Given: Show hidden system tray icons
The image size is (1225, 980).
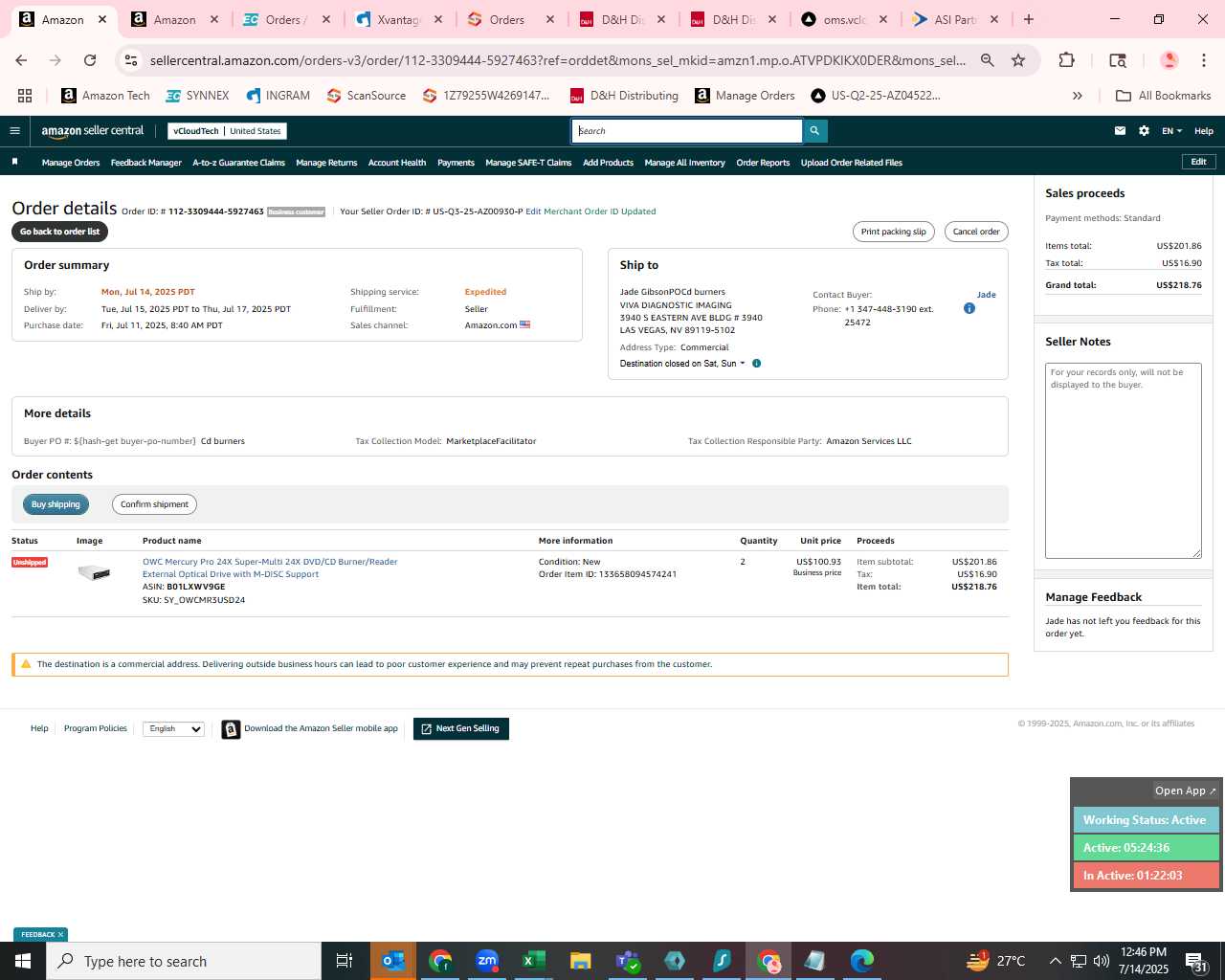Looking at the screenshot, I should [1055, 961].
